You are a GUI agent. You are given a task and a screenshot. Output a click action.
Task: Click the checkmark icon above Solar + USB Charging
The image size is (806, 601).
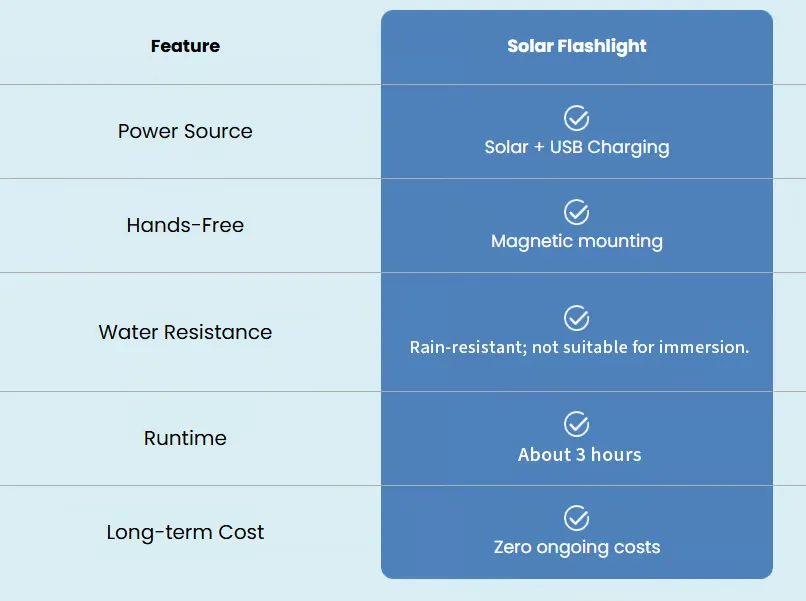576,119
